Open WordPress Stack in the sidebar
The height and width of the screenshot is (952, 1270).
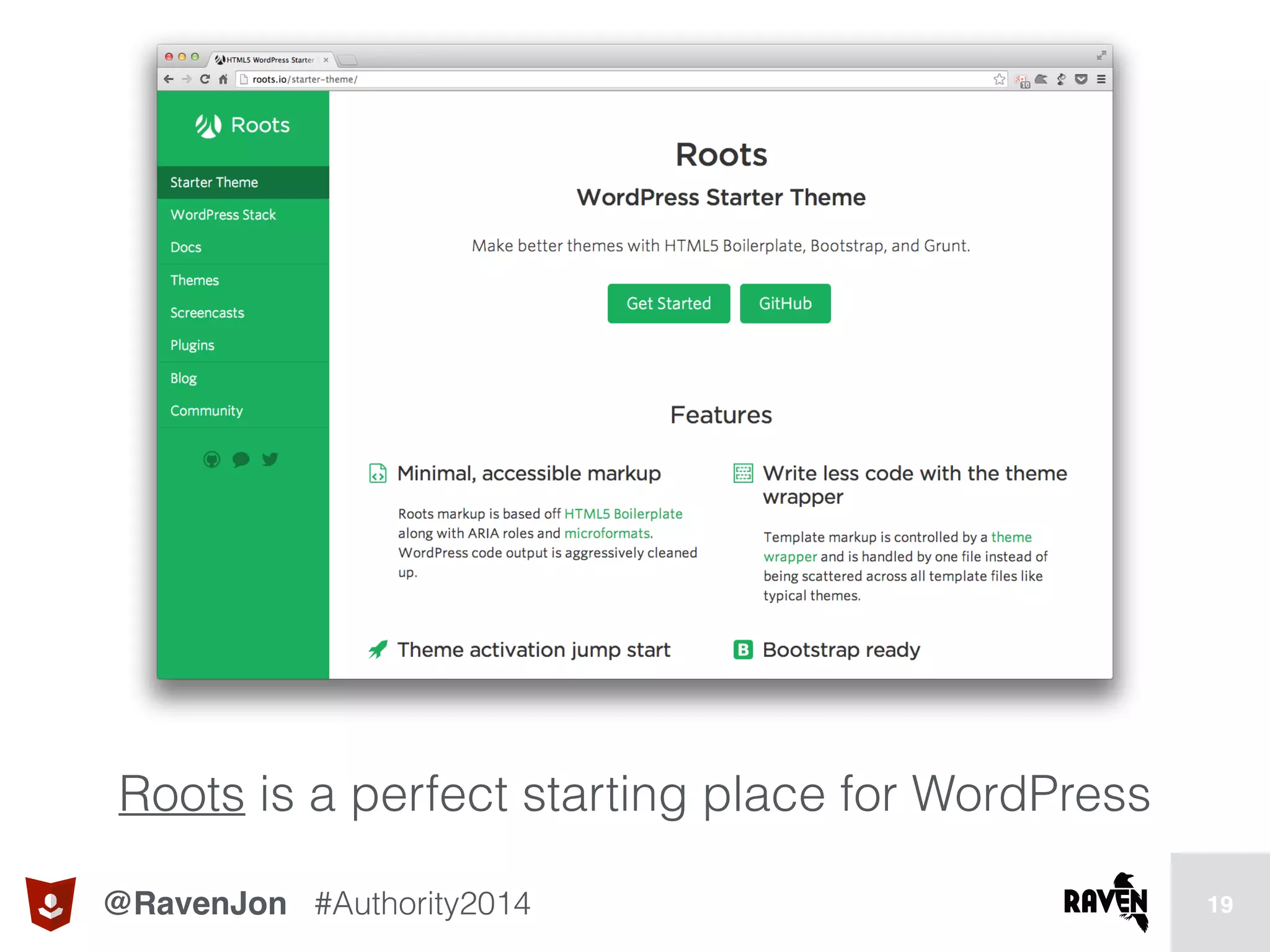(x=243, y=215)
